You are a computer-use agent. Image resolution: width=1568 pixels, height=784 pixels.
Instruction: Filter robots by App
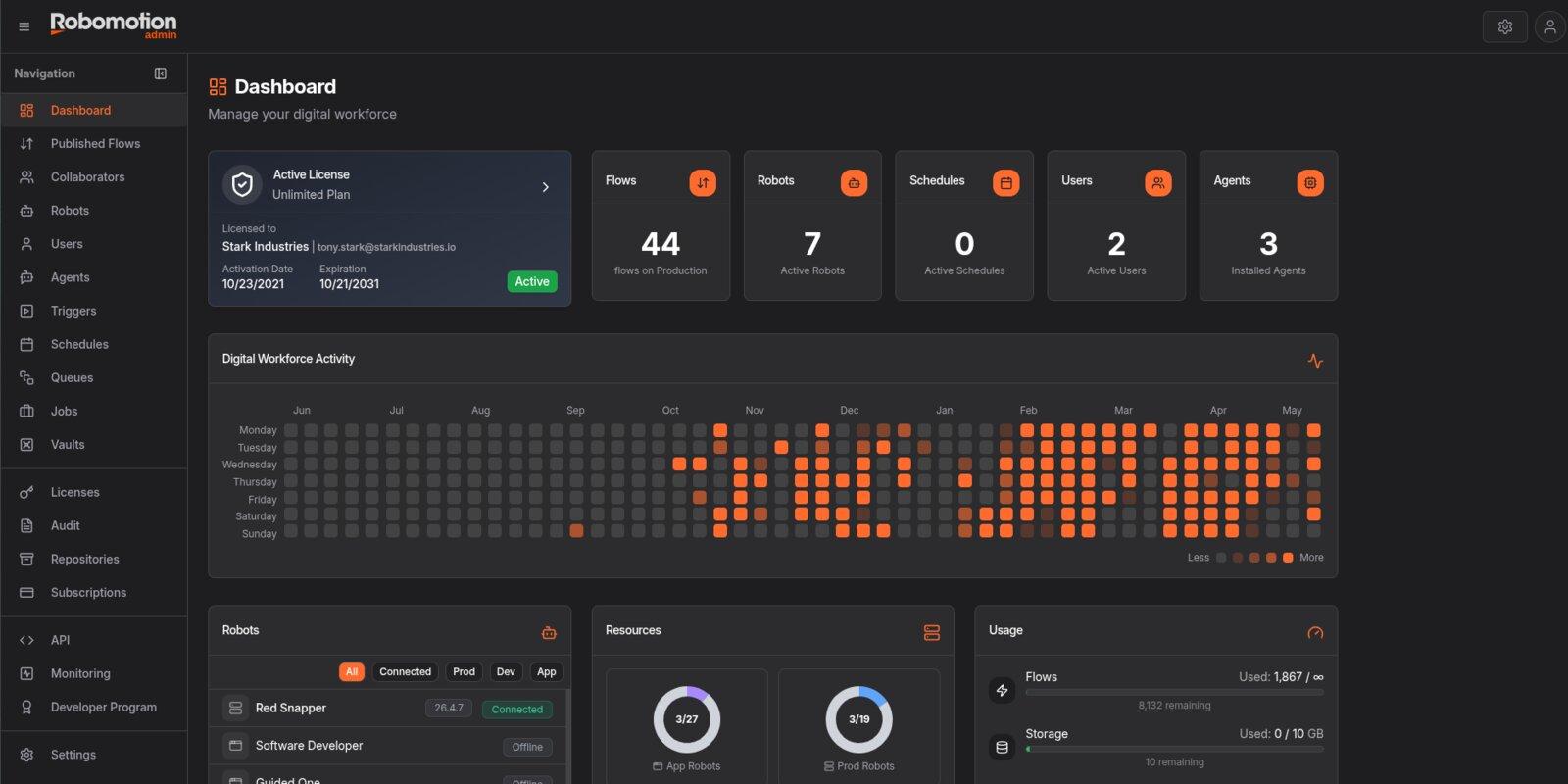(x=547, y=672)
